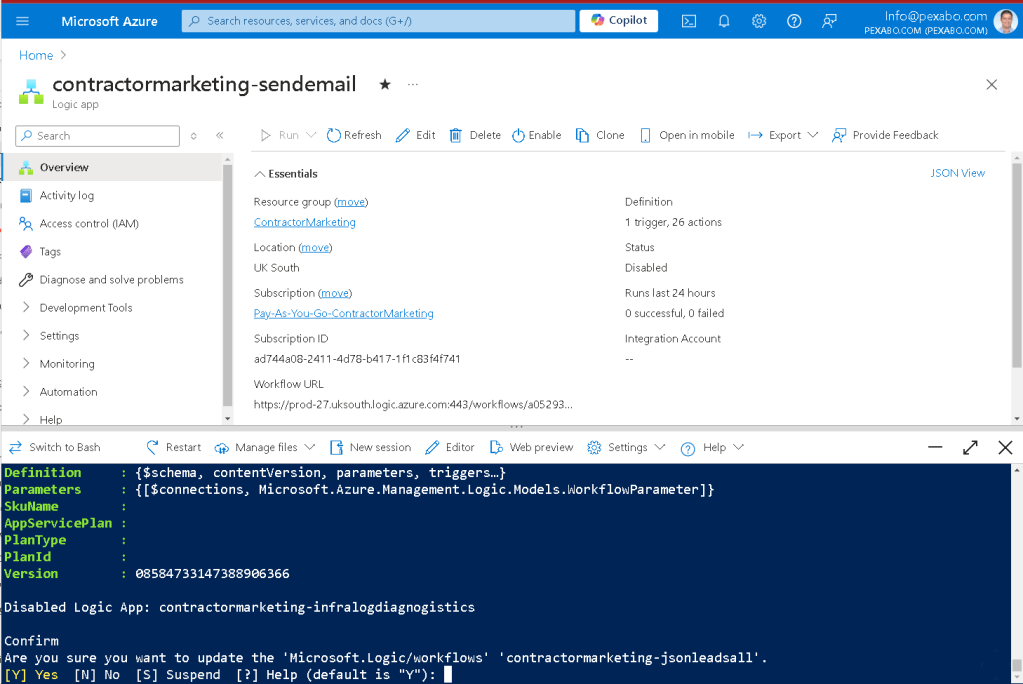Open JSON View link
The image size is (1023, 684).
(x=957, y=173)
